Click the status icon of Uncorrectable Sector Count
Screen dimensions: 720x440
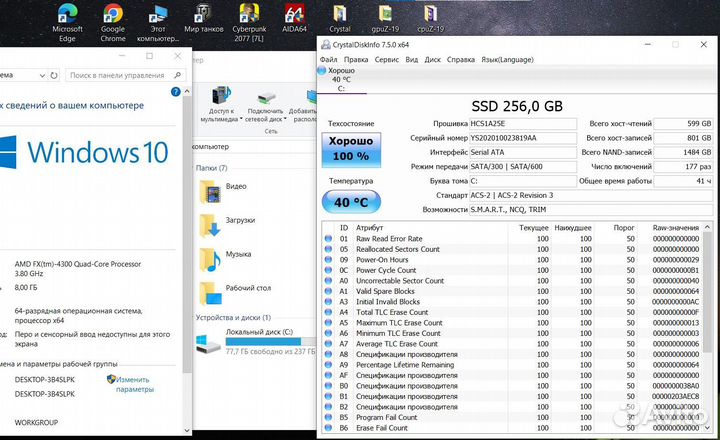(x=328, y=281)
